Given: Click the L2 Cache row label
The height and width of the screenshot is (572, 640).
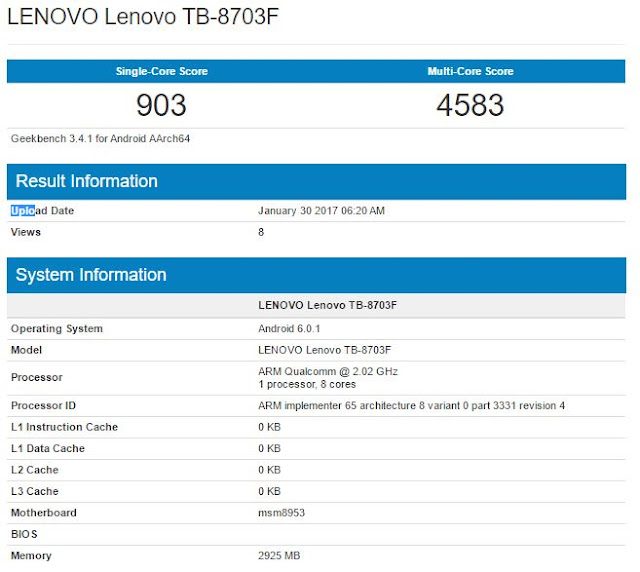Looking at the screenshot, I should coord(35,470).
